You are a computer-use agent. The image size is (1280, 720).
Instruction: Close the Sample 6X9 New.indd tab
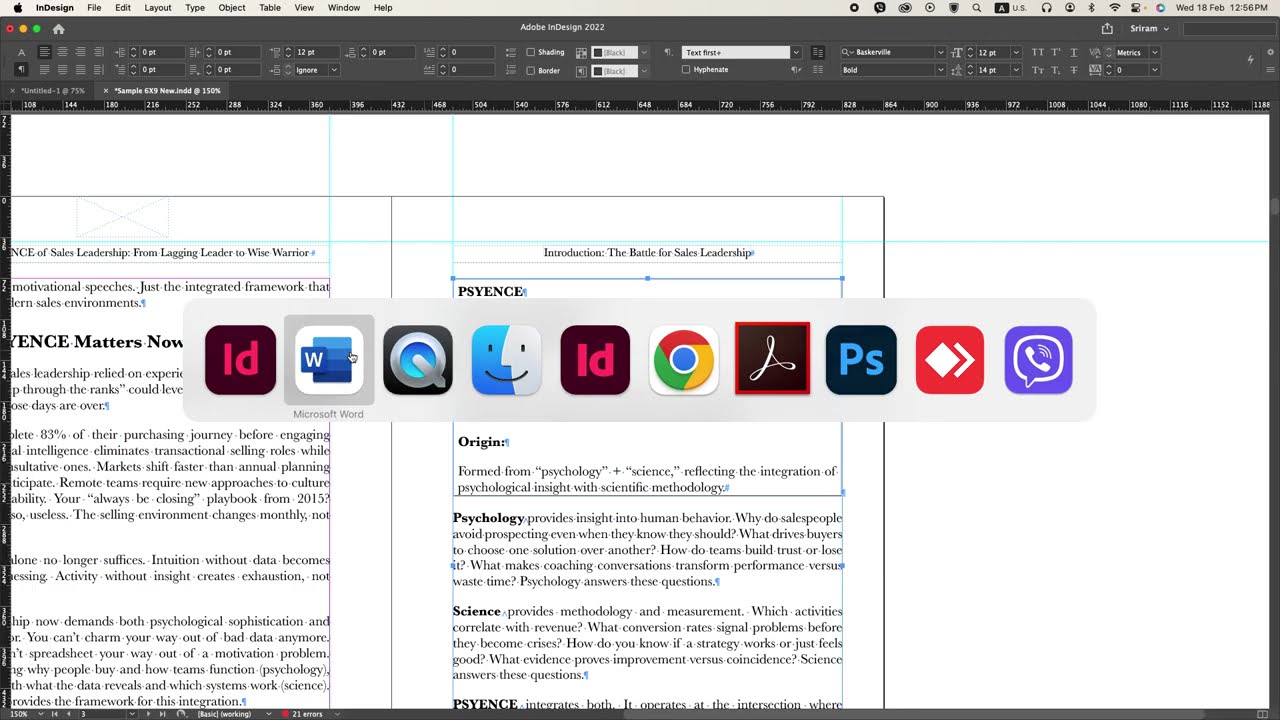click(106, 90)
